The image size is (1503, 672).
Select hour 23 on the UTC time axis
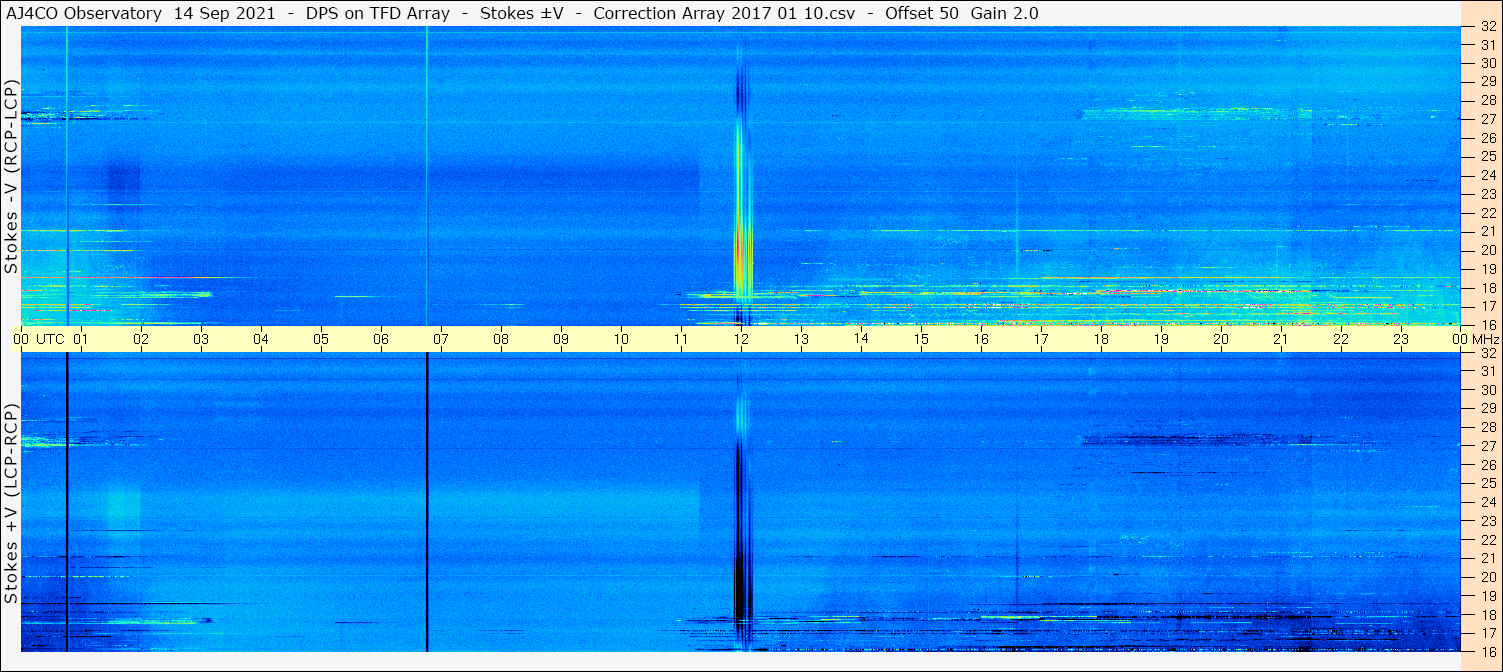(x=1401, y=339)
